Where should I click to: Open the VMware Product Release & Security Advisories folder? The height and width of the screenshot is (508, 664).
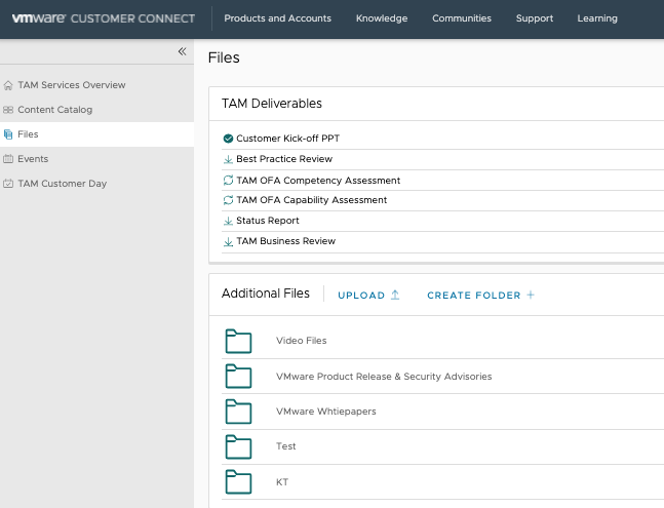click(383, 376)
